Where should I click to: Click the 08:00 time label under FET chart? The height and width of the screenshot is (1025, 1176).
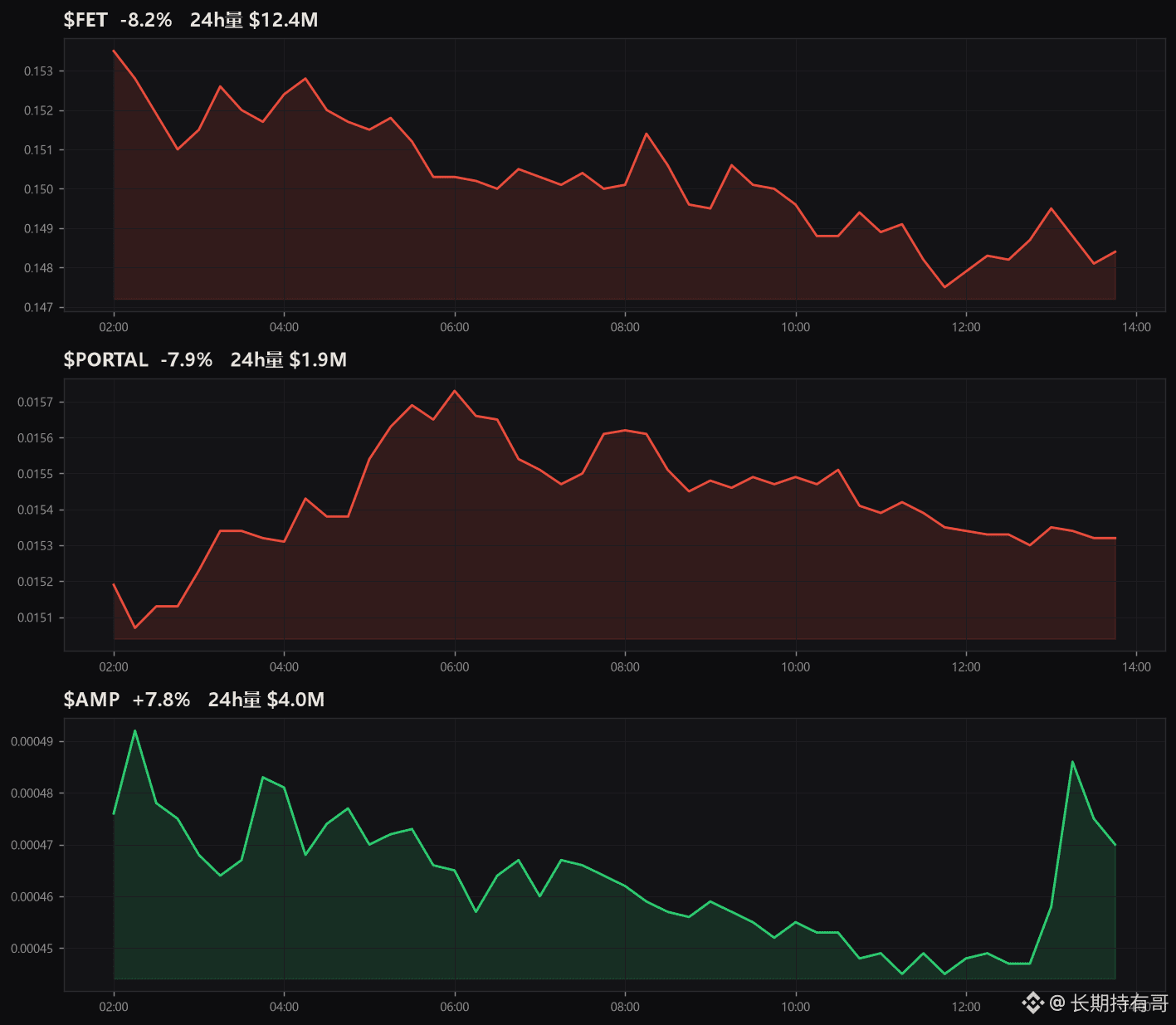coord(626,327)
